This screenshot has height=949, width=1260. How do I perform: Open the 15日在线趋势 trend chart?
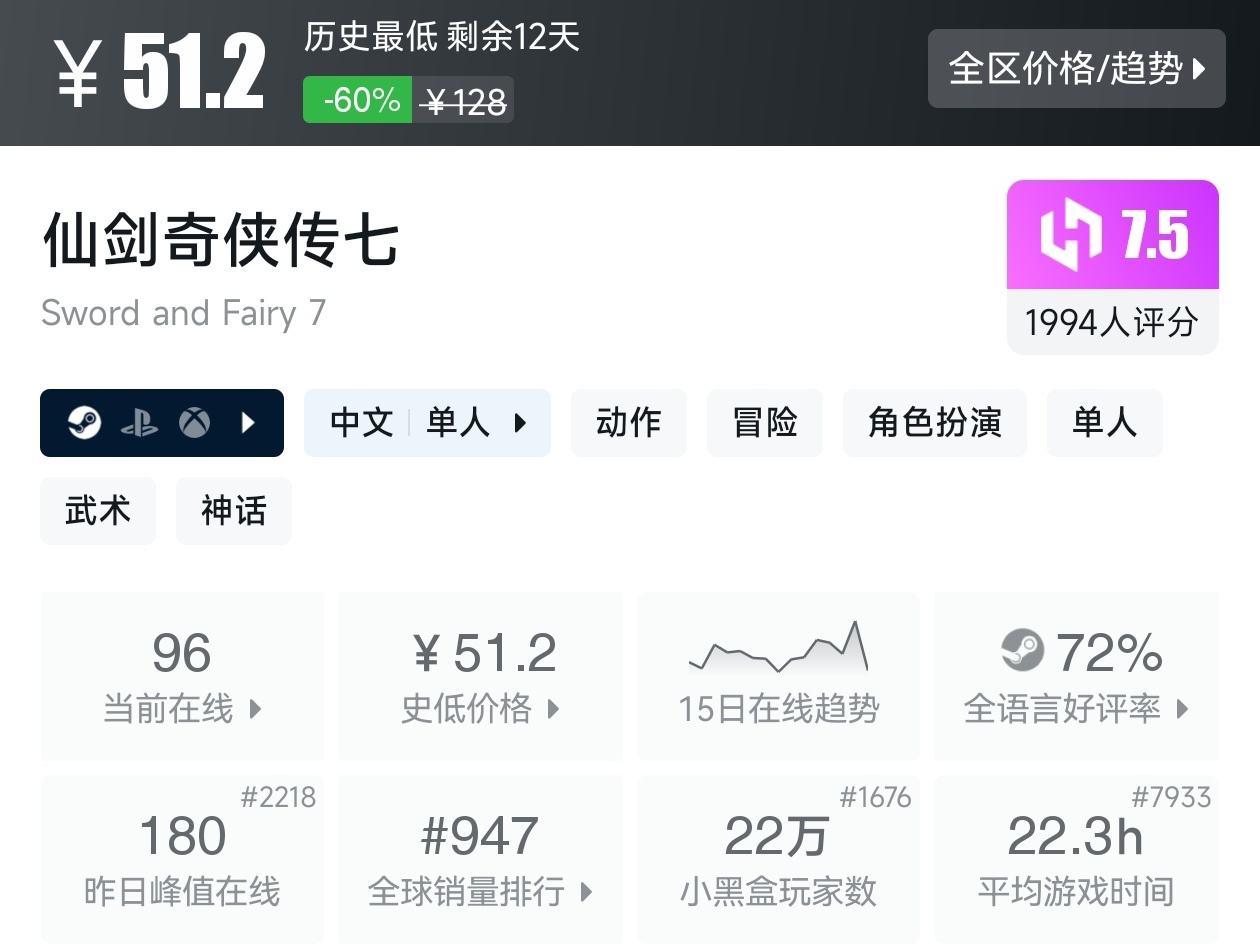(778, 677)
